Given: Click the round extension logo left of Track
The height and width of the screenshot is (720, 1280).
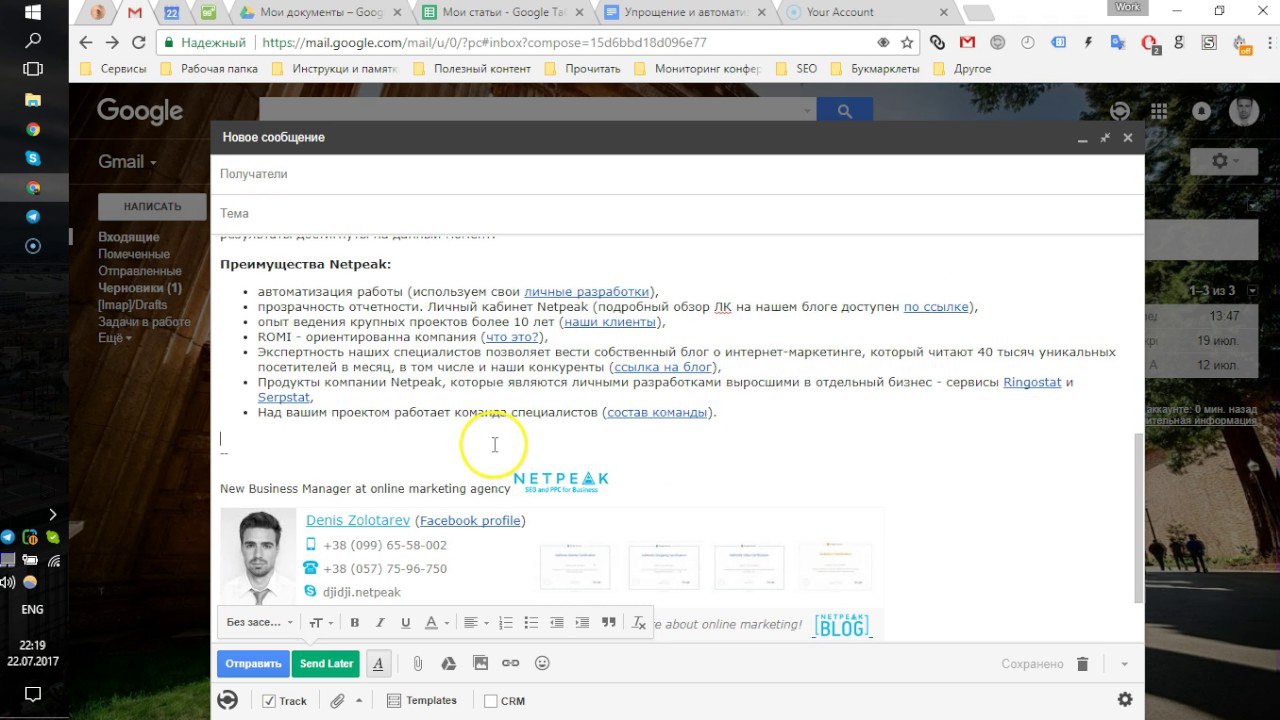Looking at the screenshot, I should click(228, 700).
